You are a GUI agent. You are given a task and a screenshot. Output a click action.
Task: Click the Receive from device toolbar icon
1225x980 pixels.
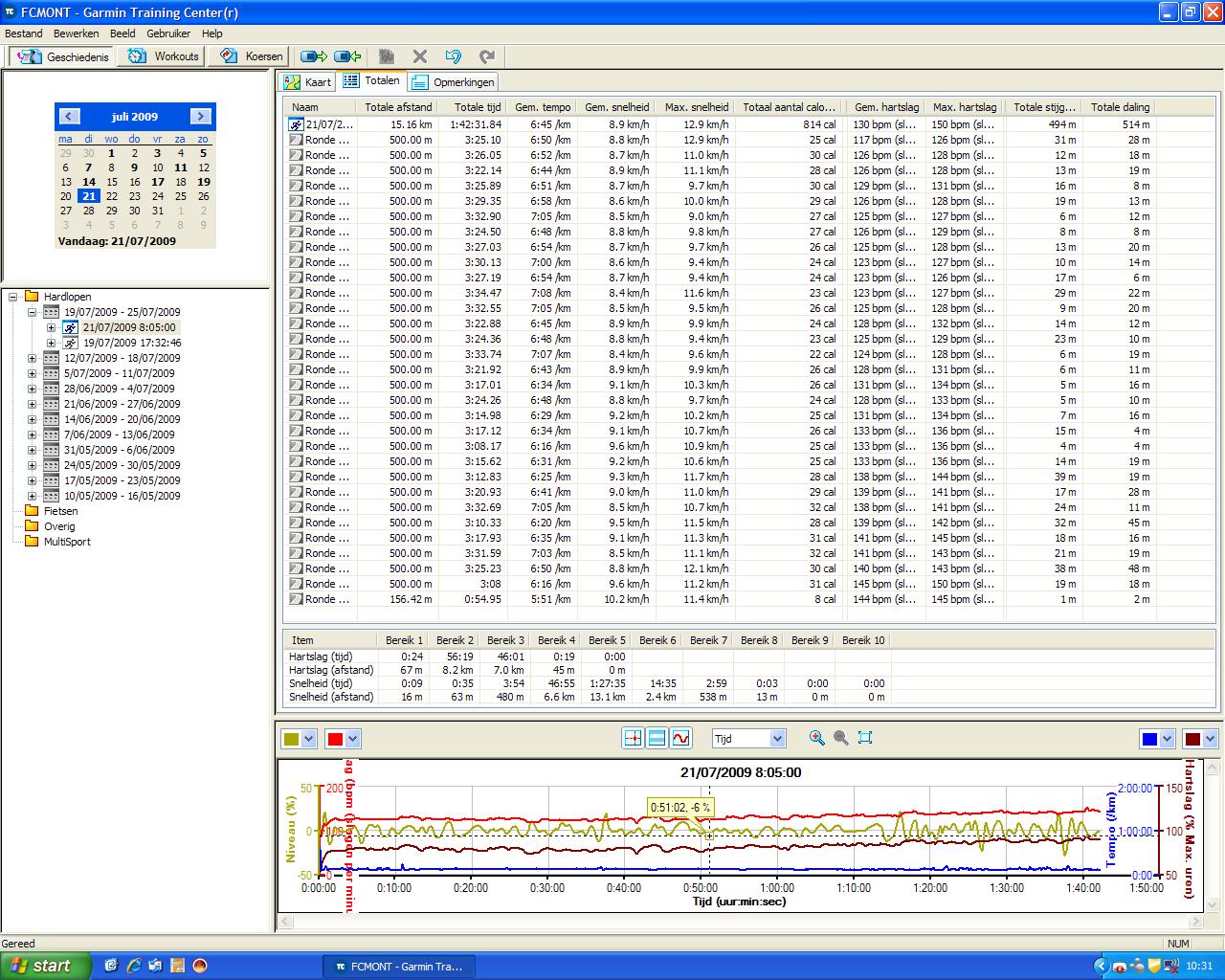(x=348, y=56)
